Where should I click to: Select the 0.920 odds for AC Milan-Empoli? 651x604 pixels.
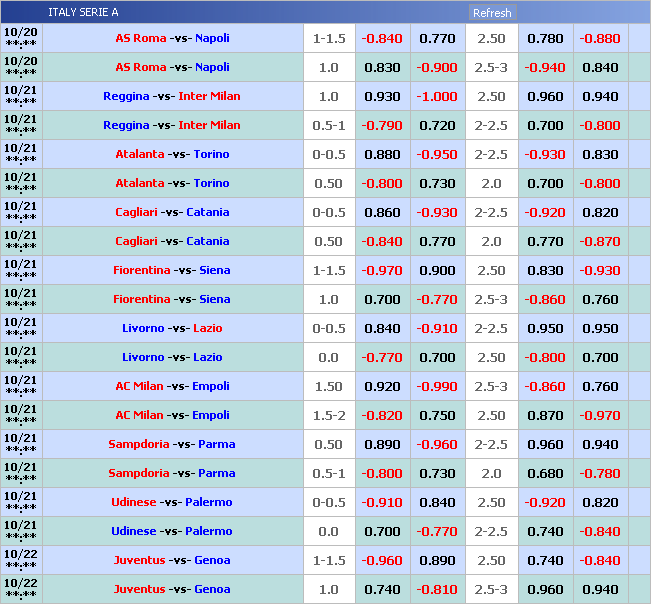click(382, 386)
